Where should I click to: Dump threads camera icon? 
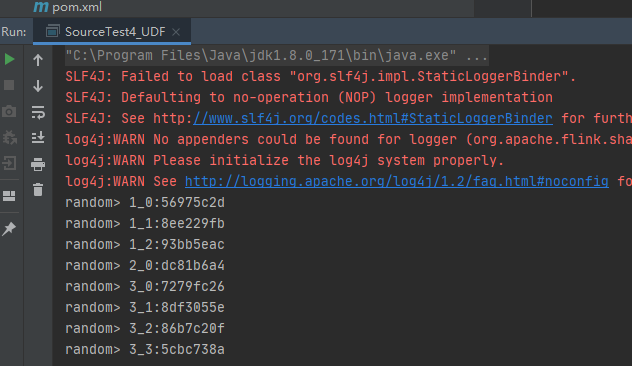click(x=9, y=111)
